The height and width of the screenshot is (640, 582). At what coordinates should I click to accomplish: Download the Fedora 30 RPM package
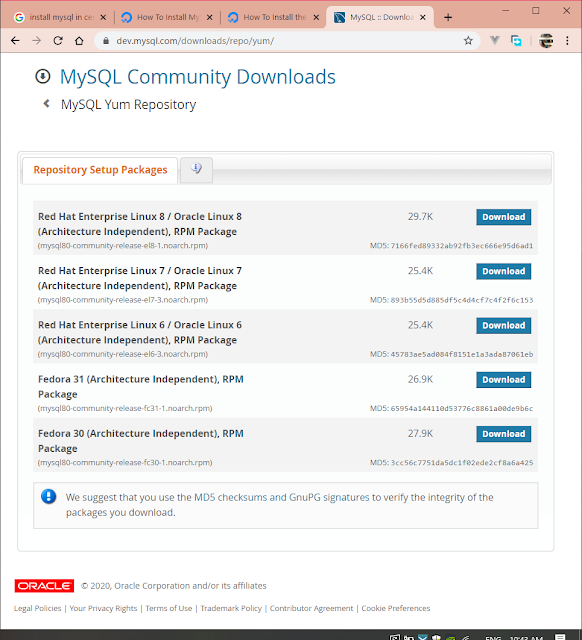(x=504, y=434)
